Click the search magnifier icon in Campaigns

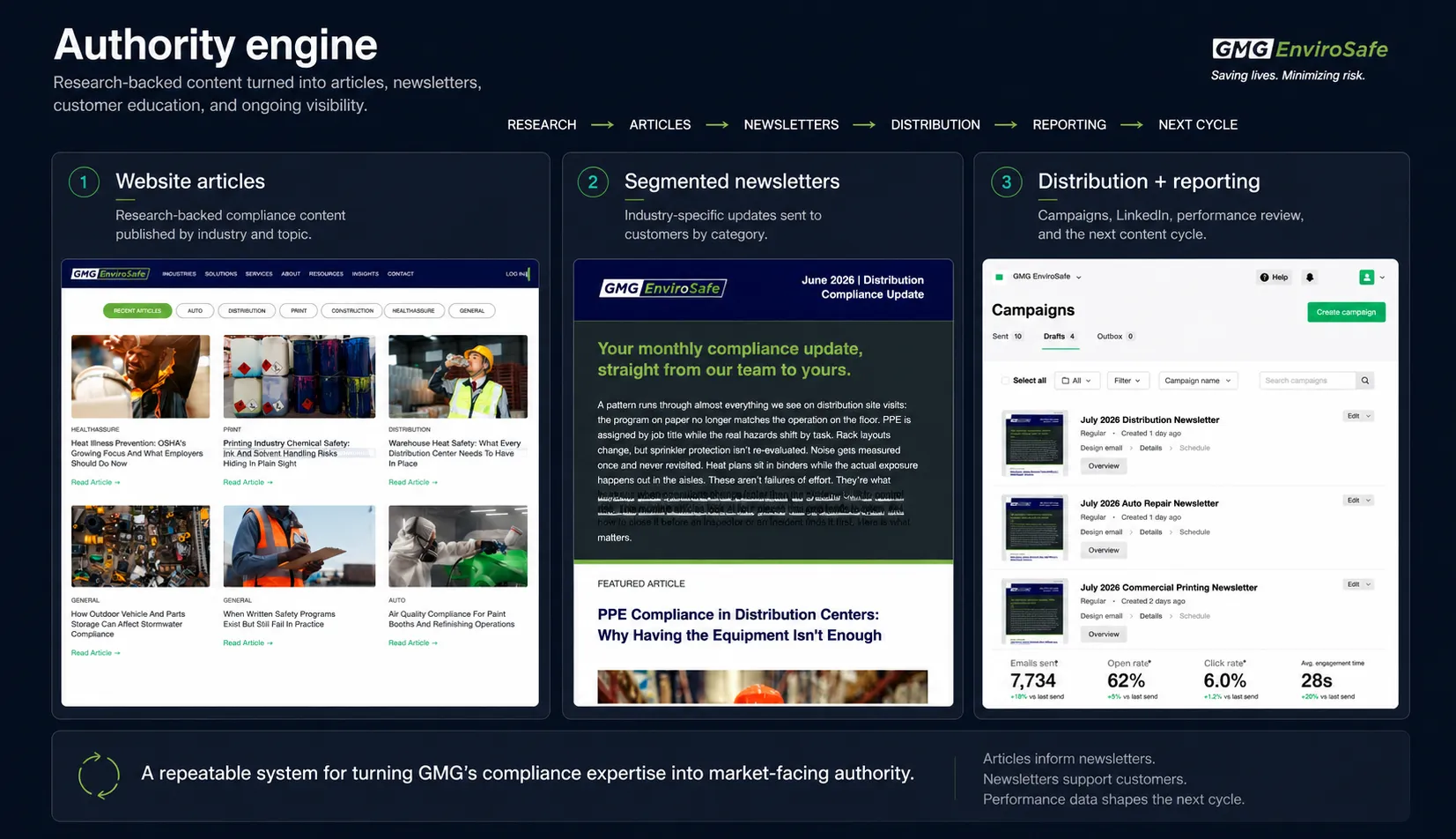1365,381
